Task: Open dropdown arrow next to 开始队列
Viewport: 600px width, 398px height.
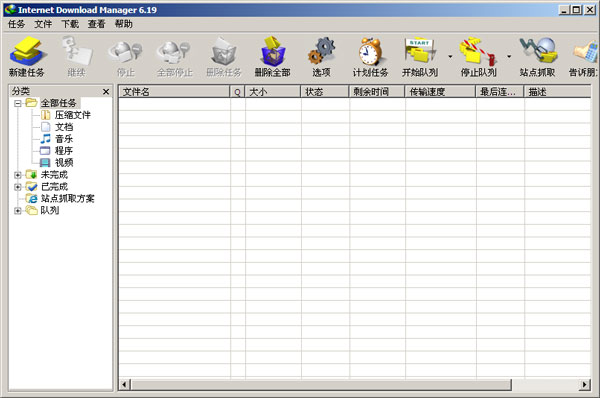Action: point(450,57)
